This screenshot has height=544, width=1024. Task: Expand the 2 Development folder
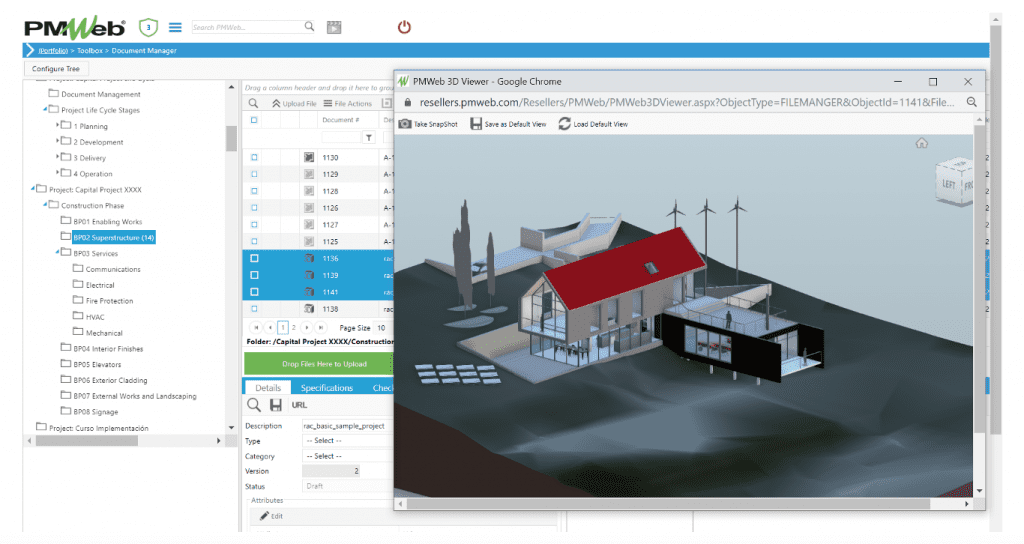[57, 140]
